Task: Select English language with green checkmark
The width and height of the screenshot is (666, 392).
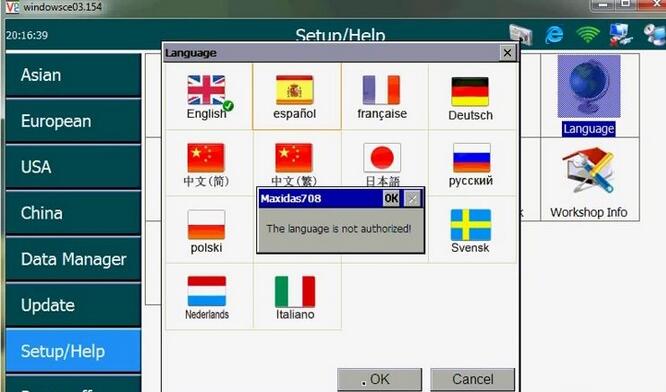Action: tap(207, 97)
